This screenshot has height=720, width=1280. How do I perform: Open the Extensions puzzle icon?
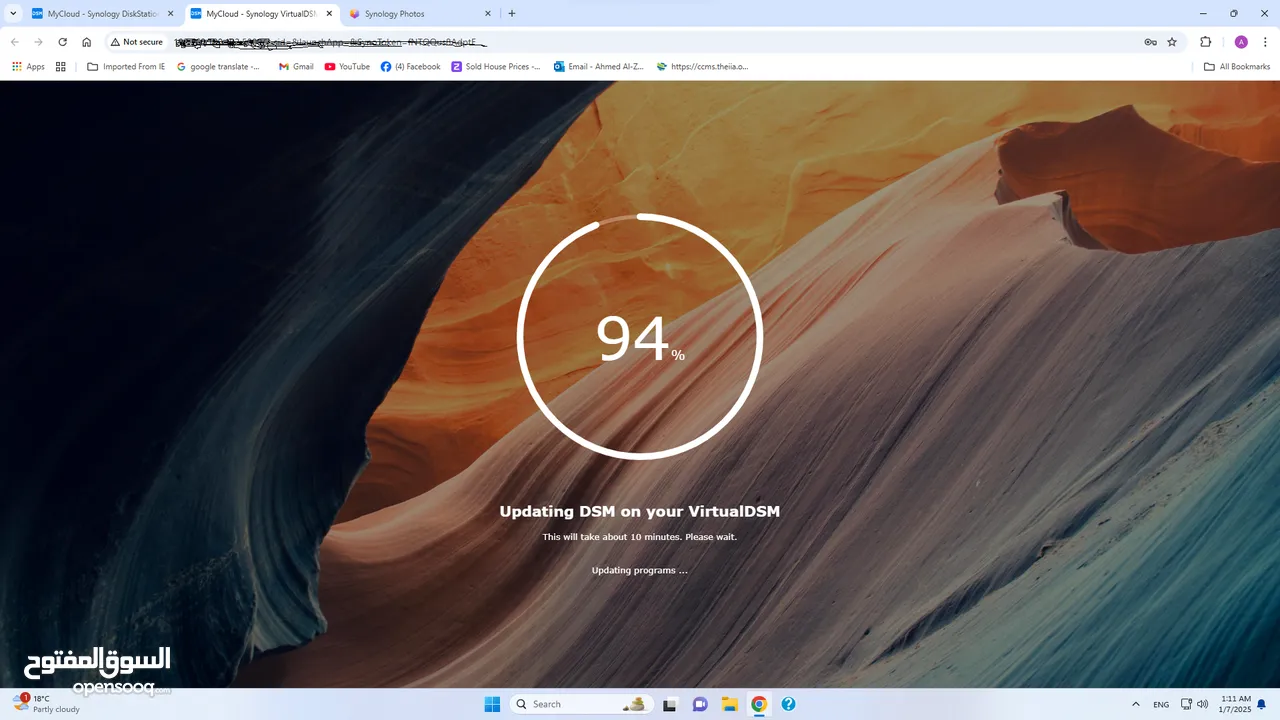1205,42
